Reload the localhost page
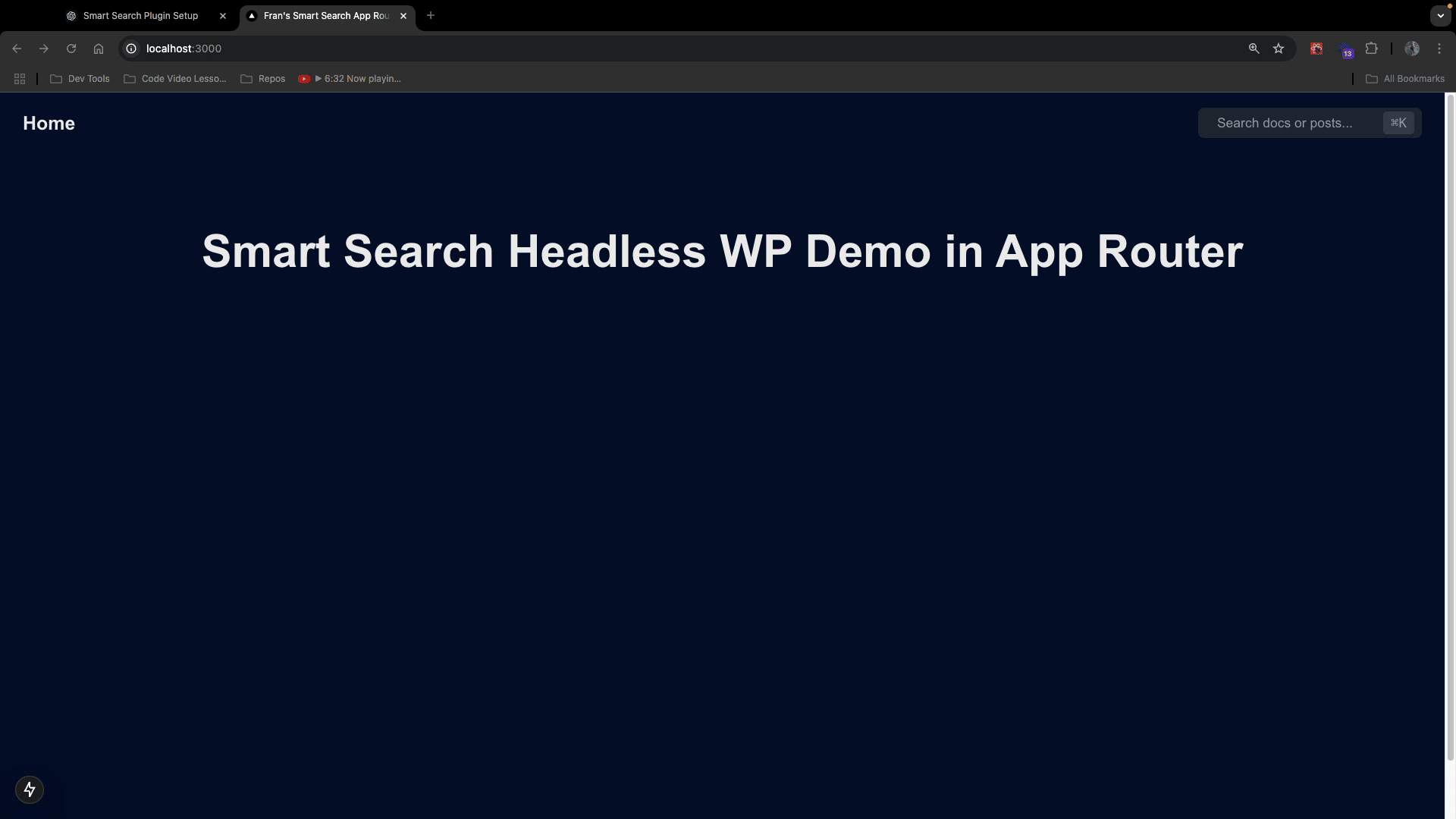Screen dimensions: 1456x819 [x=71, y=49]
